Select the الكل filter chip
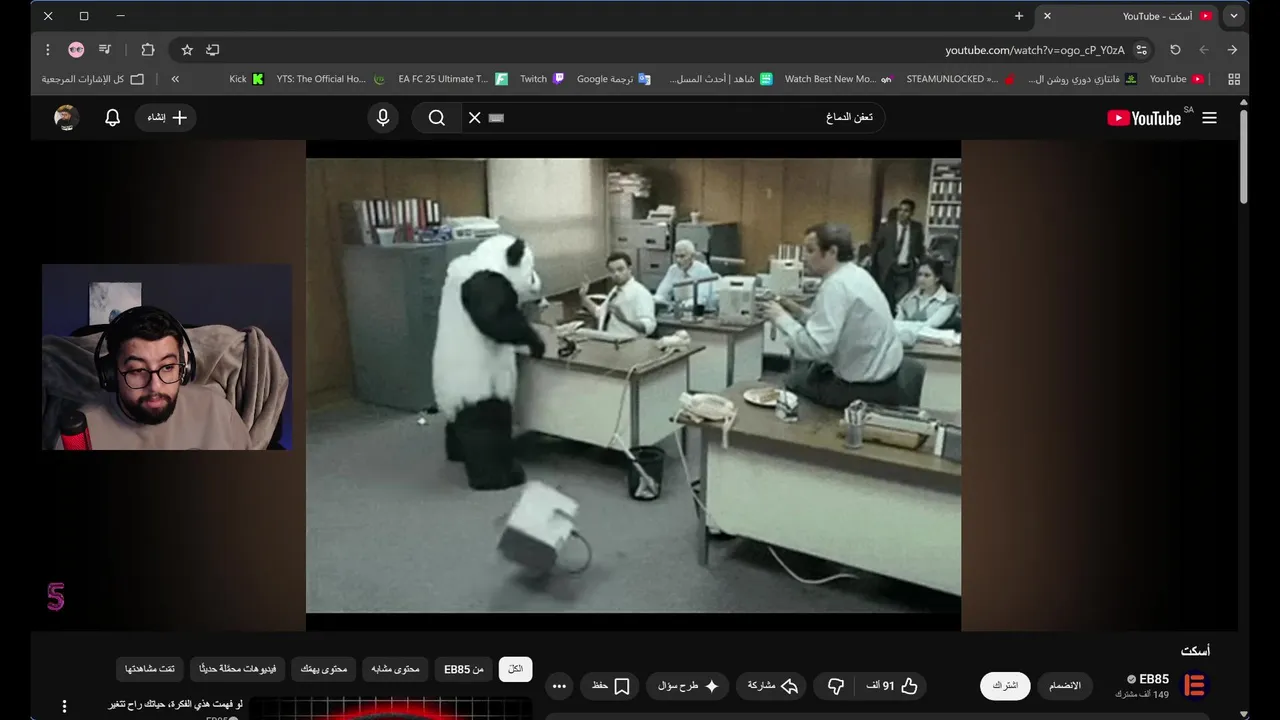Screen dimensions: 1280x720 pyautogui.click(x=515, y=669)
